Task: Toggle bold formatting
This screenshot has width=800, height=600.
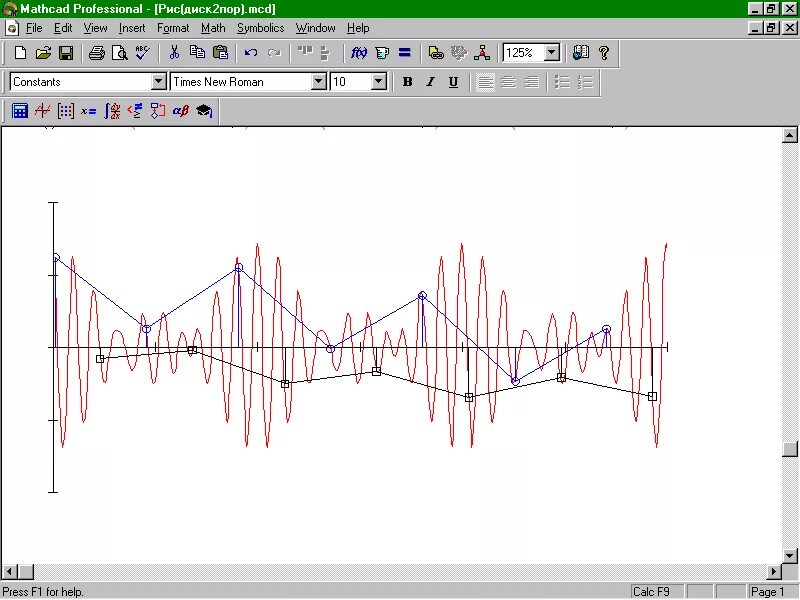Action: pos(407,82)
